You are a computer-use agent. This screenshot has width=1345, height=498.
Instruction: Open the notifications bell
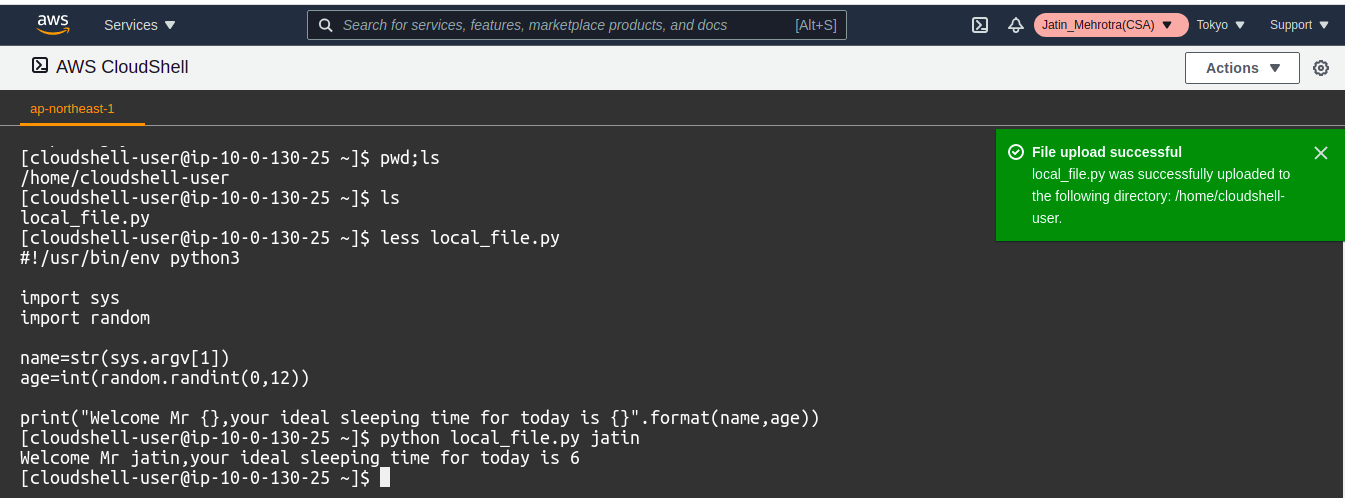pyautogui.click(x=1015, y=25)
